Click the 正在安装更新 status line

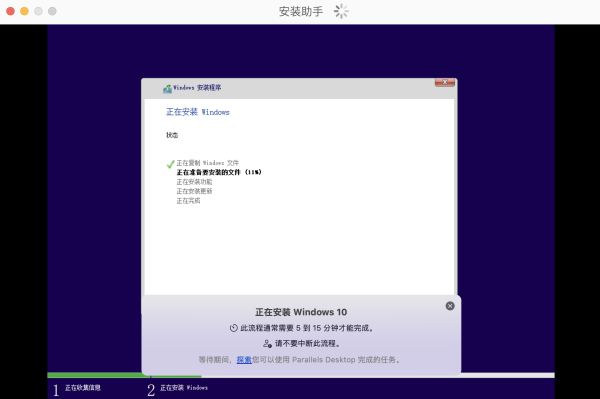point(194,191)
